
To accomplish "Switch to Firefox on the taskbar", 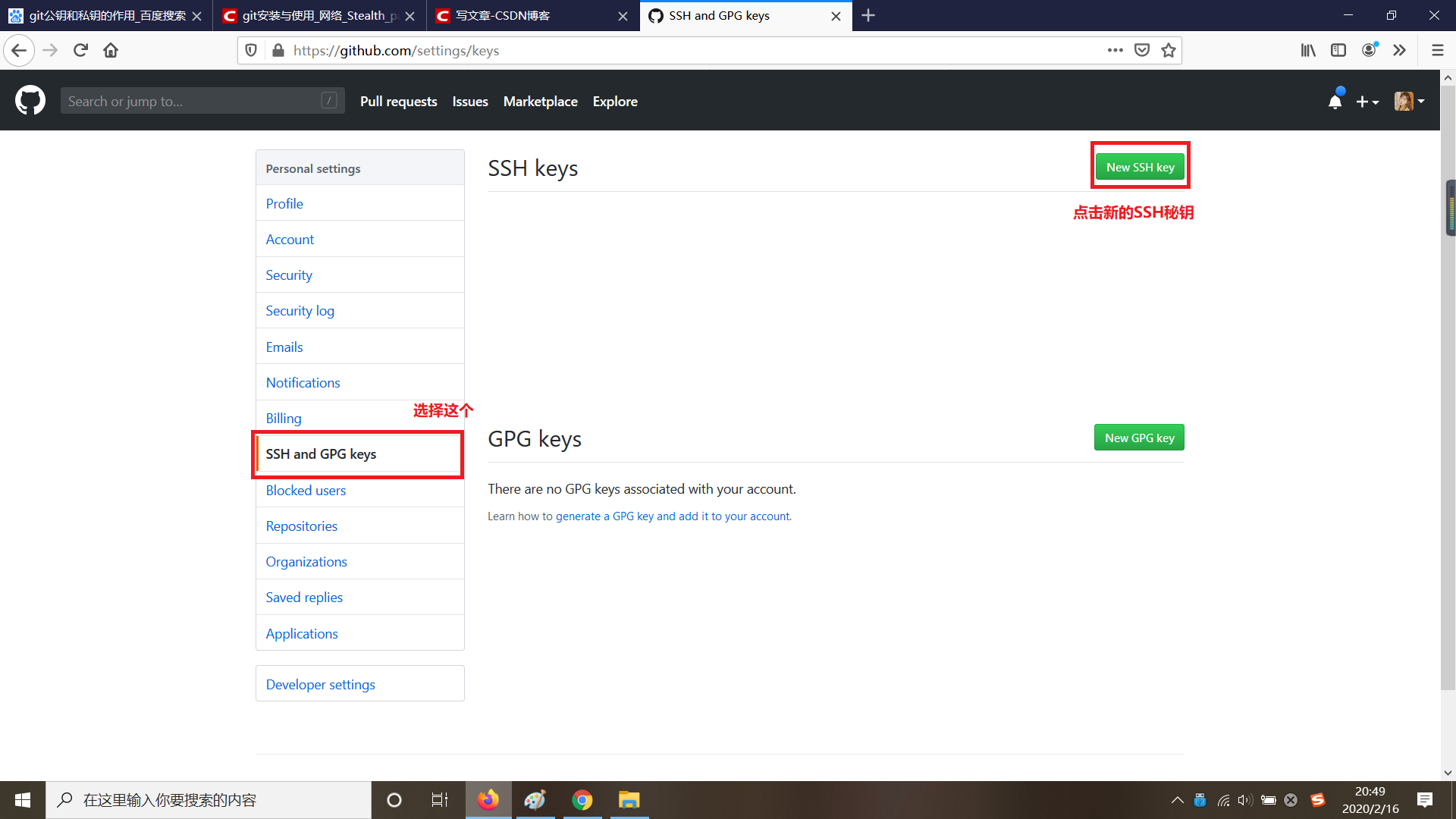I will [488, 800].
